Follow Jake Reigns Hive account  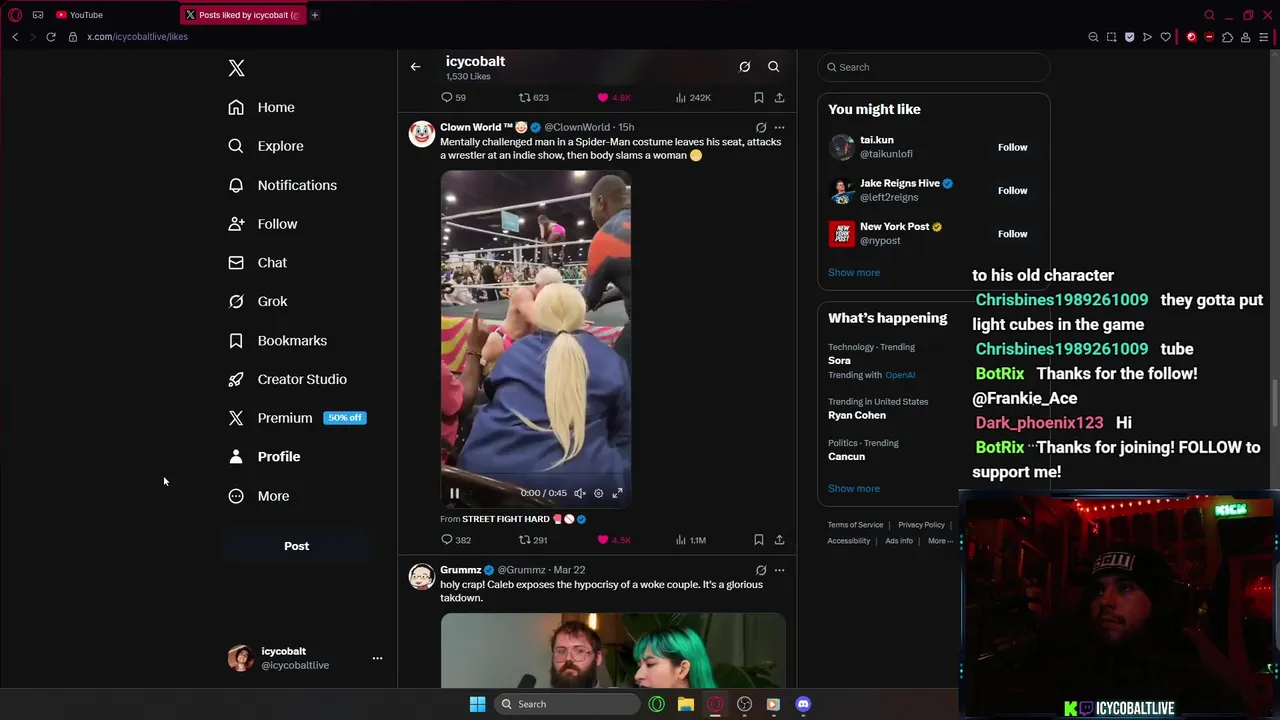[x=1012, y=190]
